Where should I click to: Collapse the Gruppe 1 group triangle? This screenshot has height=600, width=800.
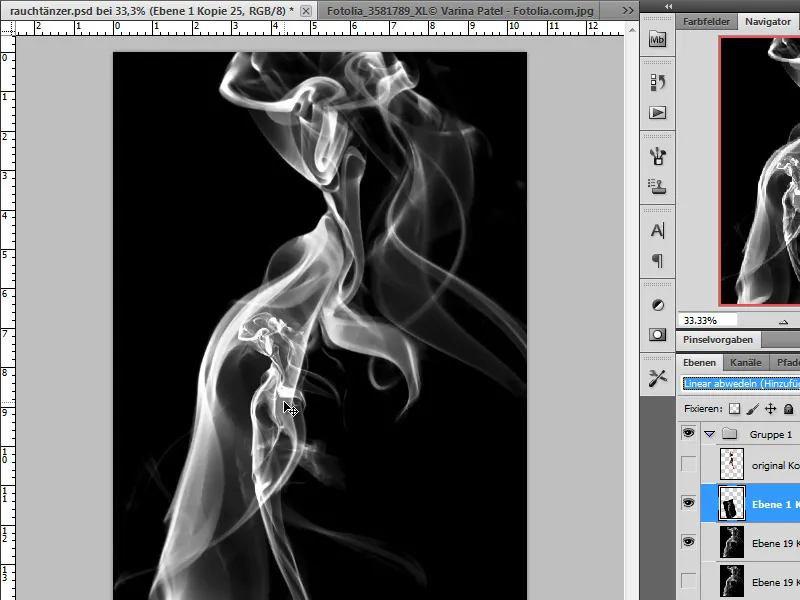point(709,434)
